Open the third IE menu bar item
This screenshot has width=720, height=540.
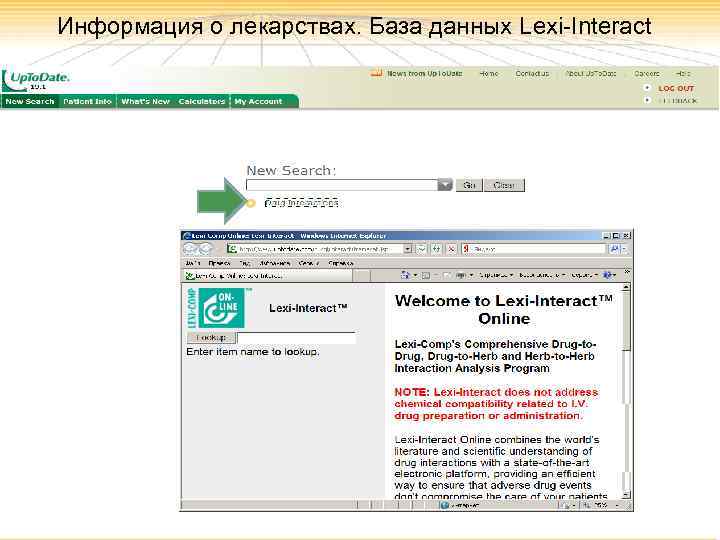(x=245, y=263)
